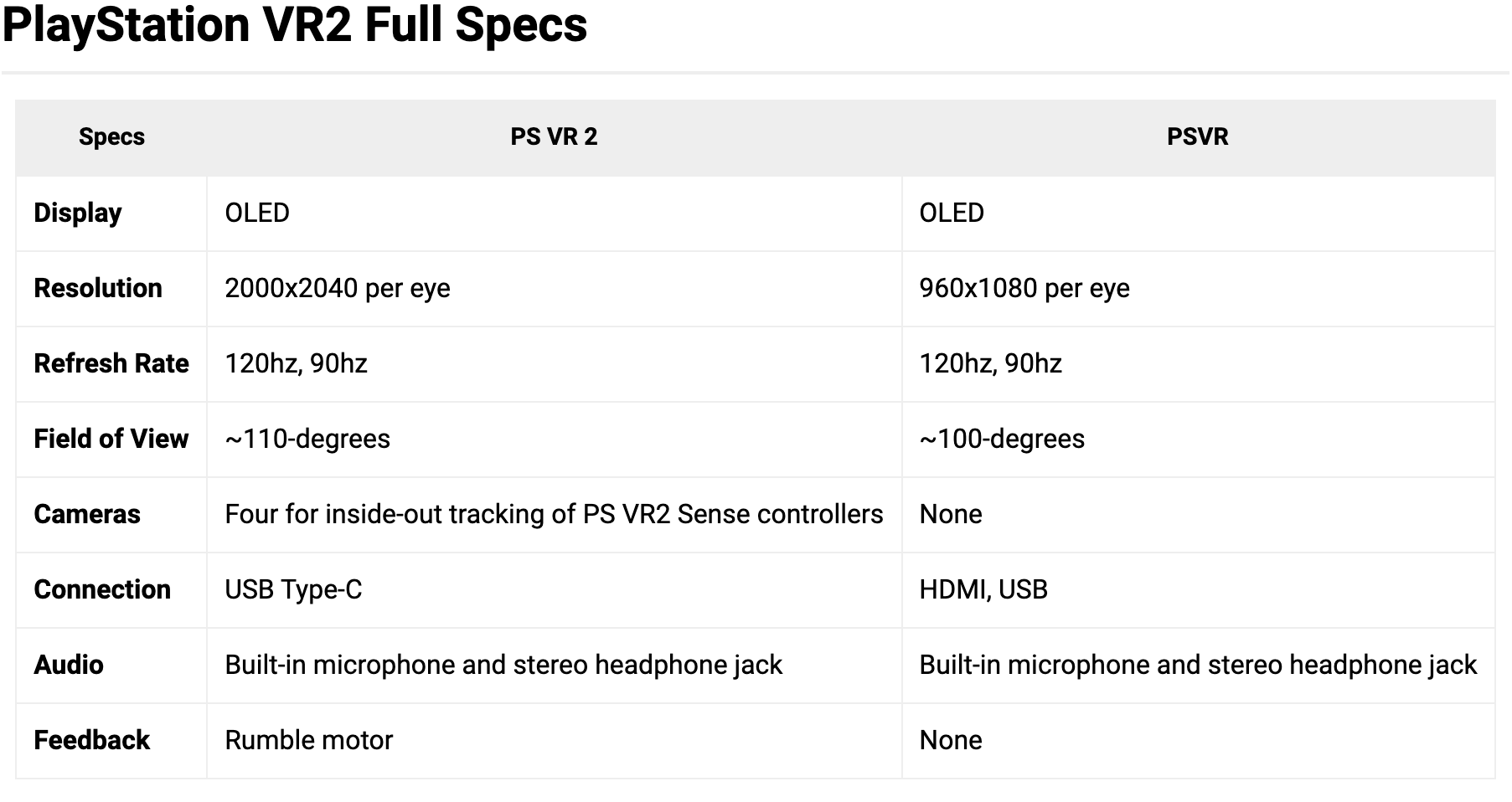Viewport: 1512px width, 802px height.
Task: Click the Feedback row label
Action: point(92,740)
